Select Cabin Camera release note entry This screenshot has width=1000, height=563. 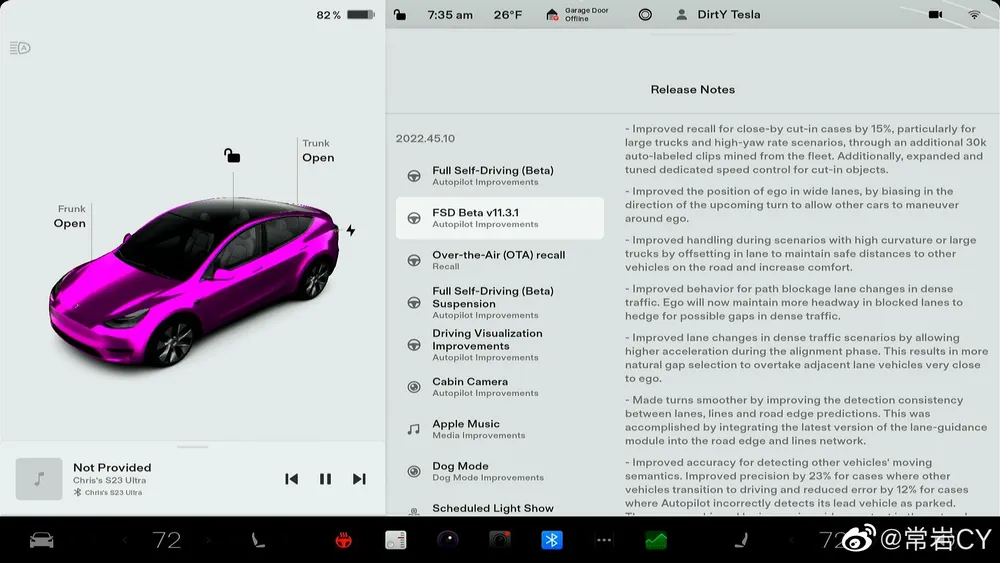point(500,387)
